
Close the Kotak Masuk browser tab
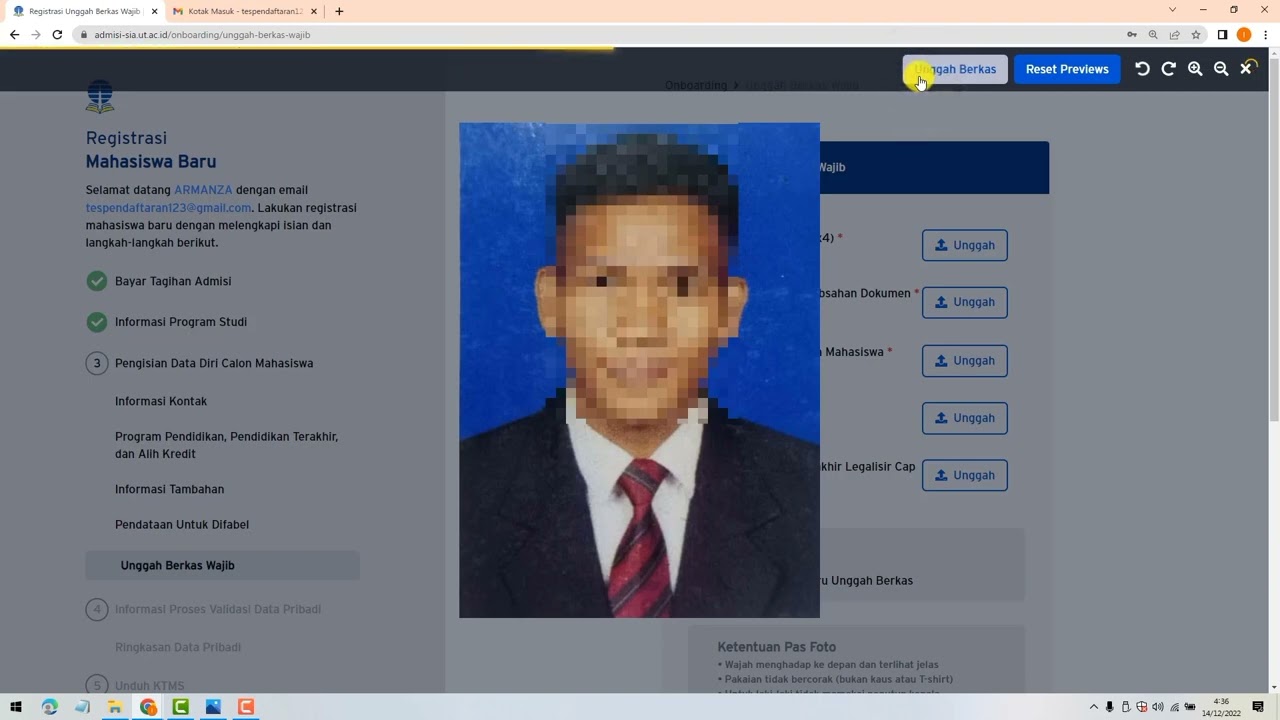coord(314,11)
